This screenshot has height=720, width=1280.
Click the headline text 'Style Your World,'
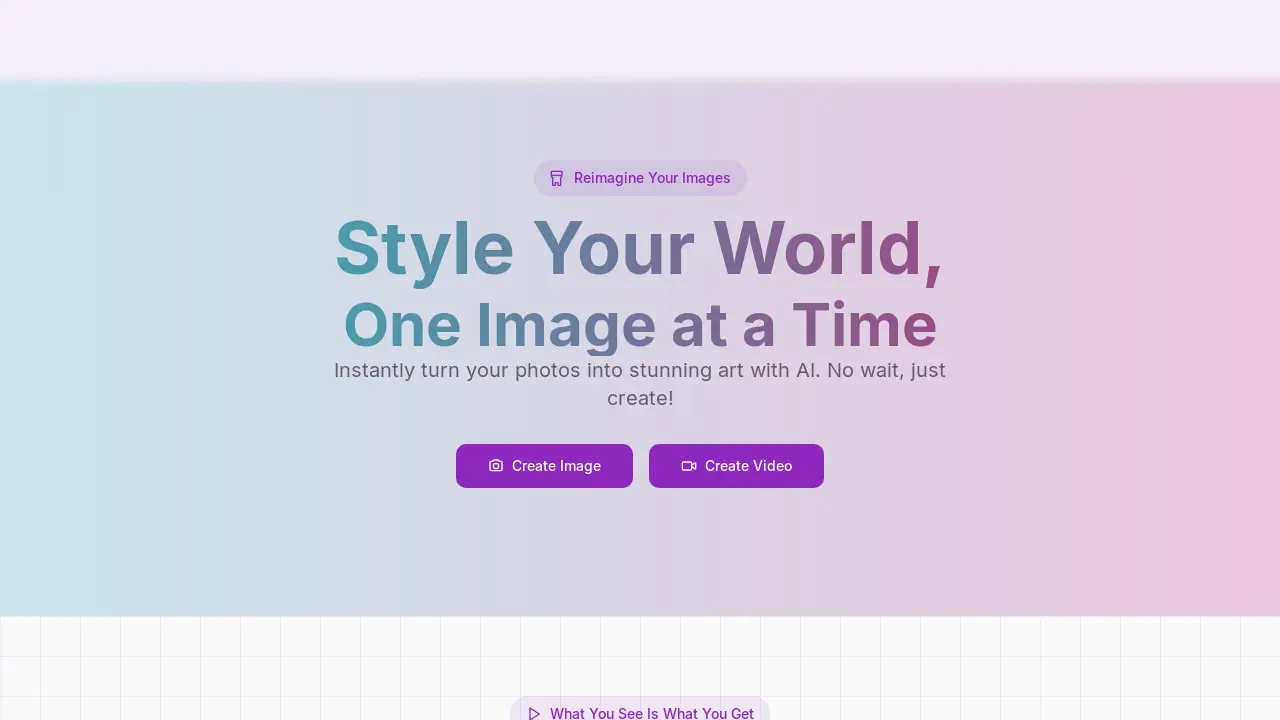click(x=639, y=248)
